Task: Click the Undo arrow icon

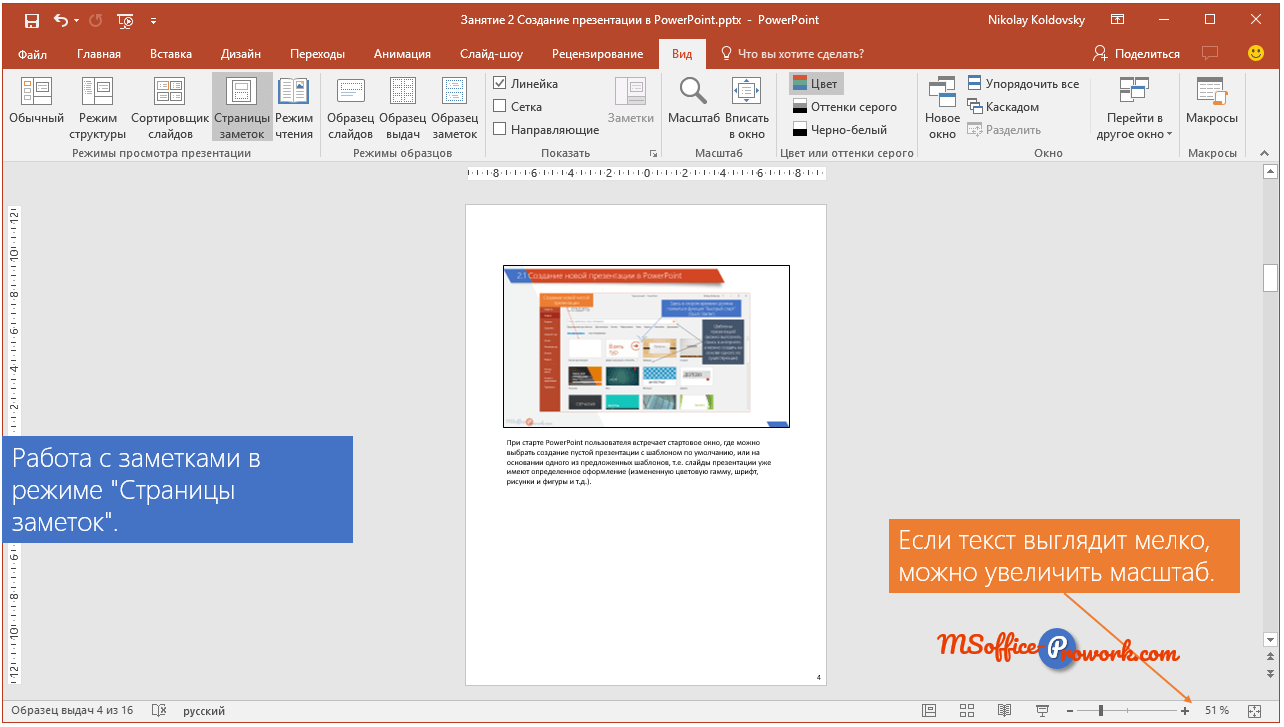Action: (x=61, y=20)
